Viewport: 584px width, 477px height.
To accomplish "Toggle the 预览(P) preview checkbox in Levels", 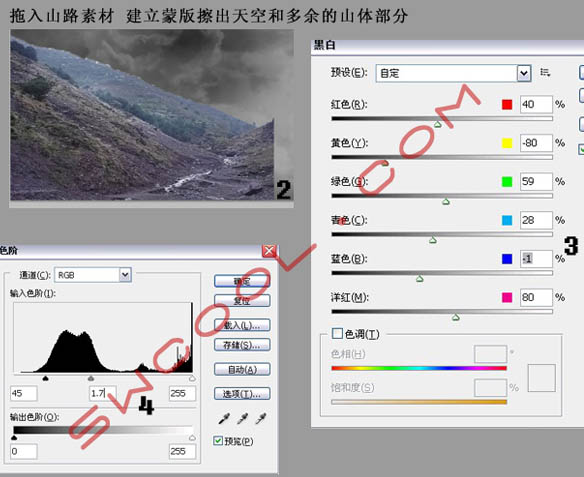I will (218, 441).
